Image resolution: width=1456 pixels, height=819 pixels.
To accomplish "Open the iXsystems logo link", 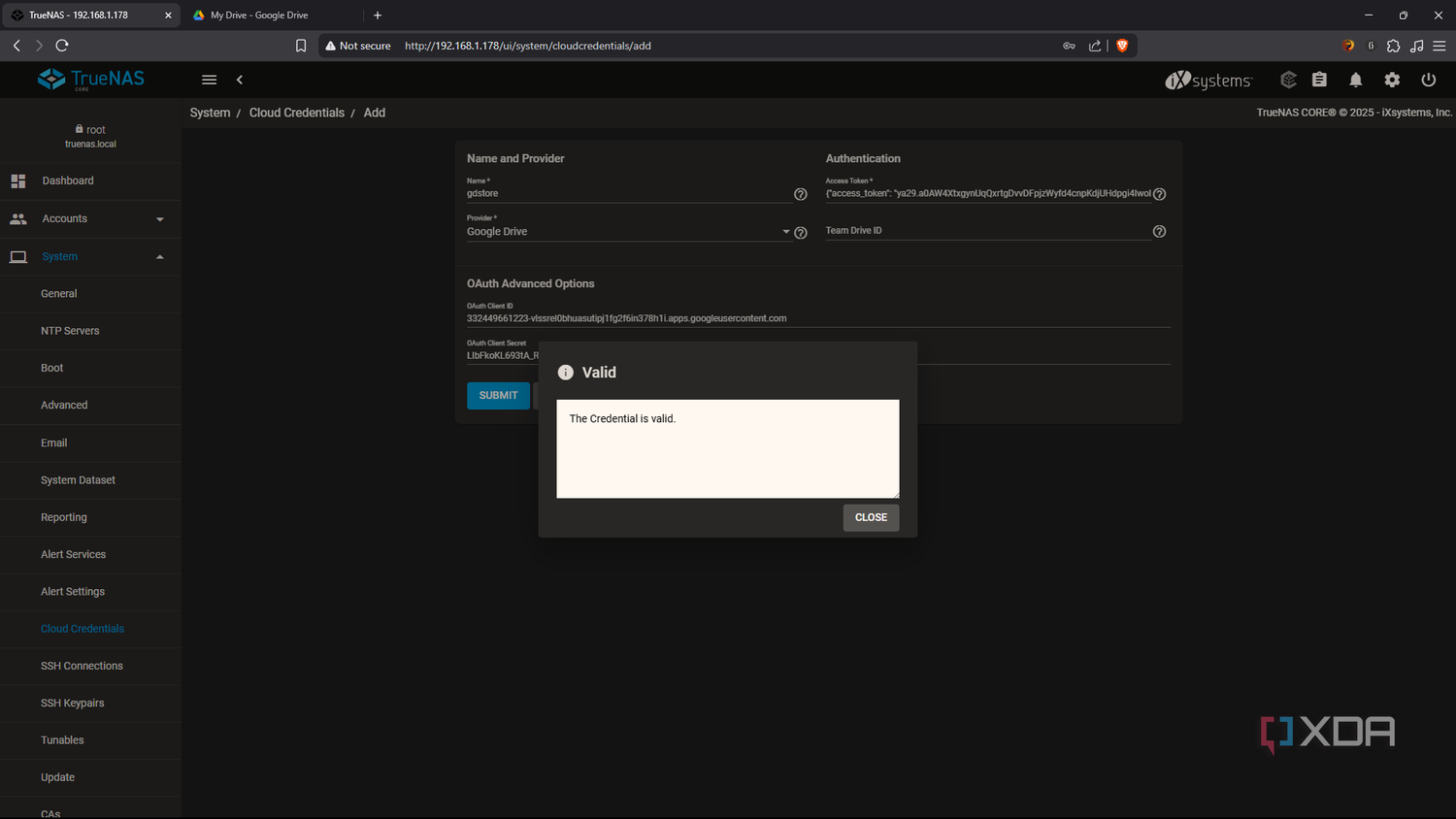I will point(1208,80).
